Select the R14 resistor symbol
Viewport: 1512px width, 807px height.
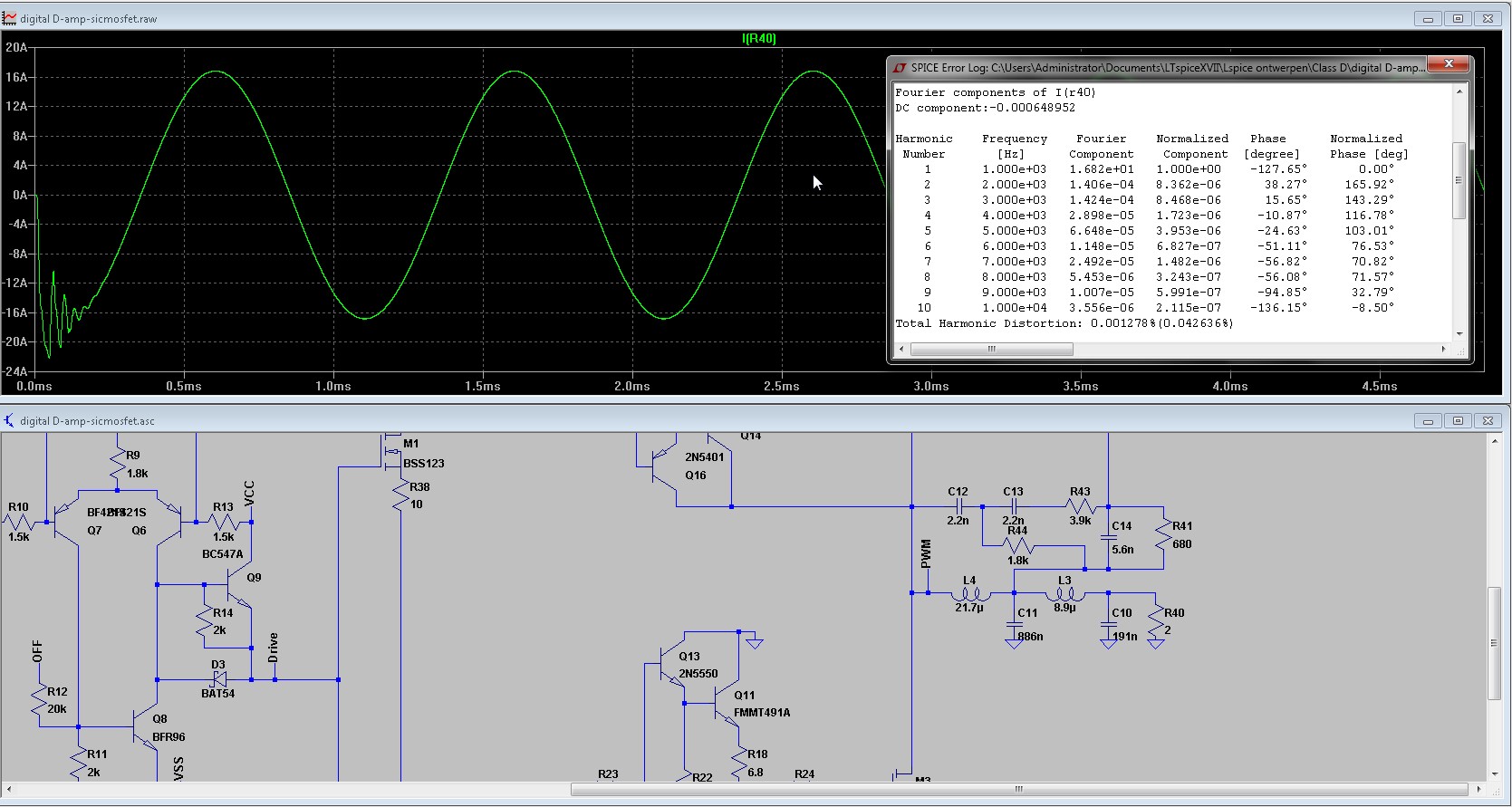pyautogui.click(x=206, y=622)
